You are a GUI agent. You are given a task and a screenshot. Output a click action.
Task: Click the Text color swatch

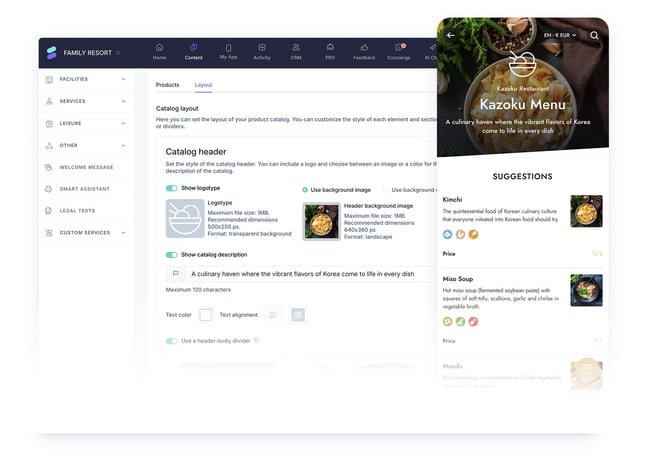(x=205, y=314)
